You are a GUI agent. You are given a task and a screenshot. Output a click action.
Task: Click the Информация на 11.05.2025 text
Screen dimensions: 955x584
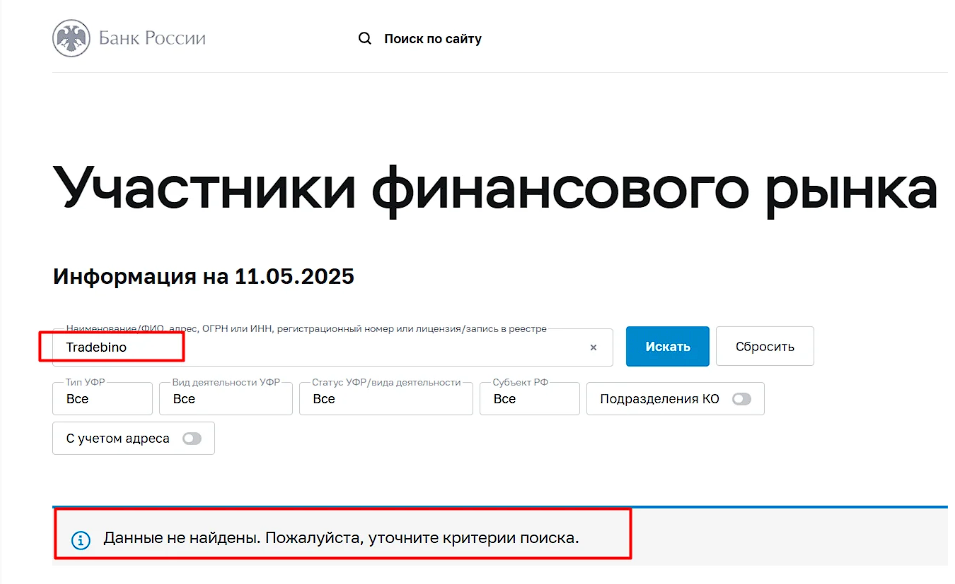[203, 276]
